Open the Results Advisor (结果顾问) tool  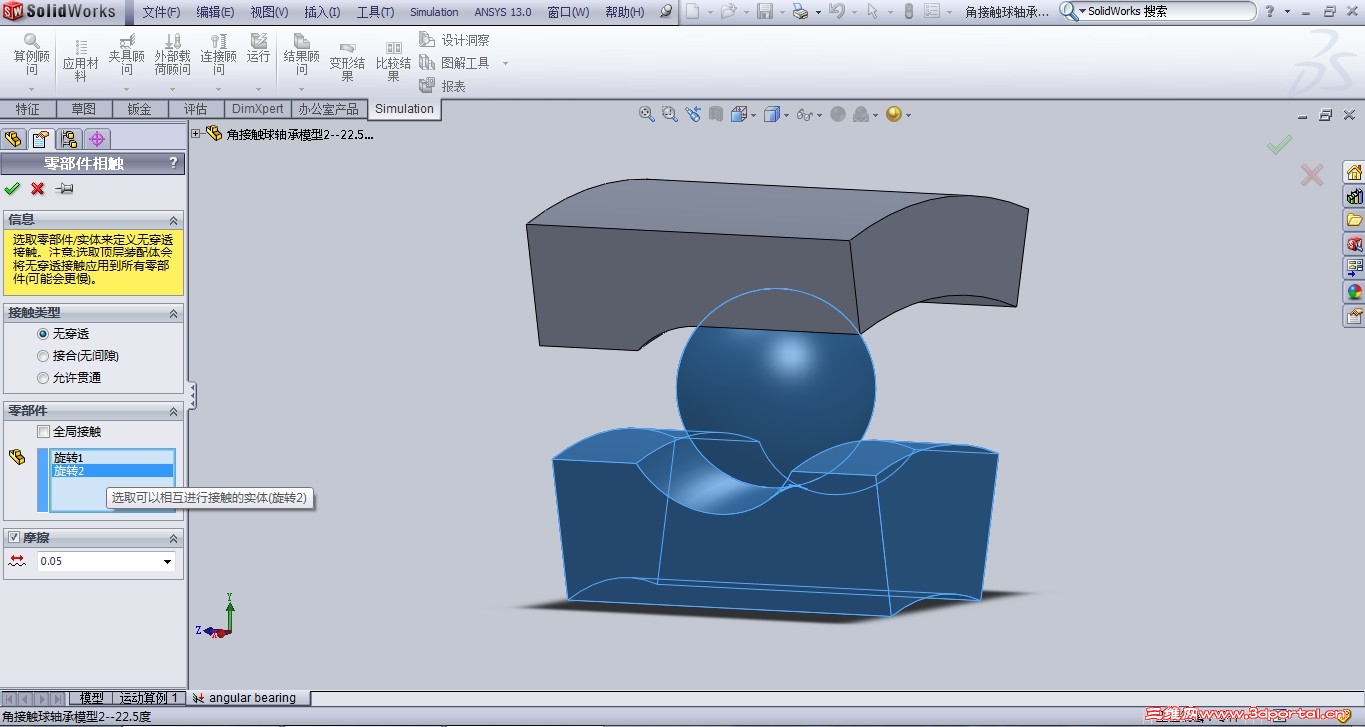click(x=301, y=55)
